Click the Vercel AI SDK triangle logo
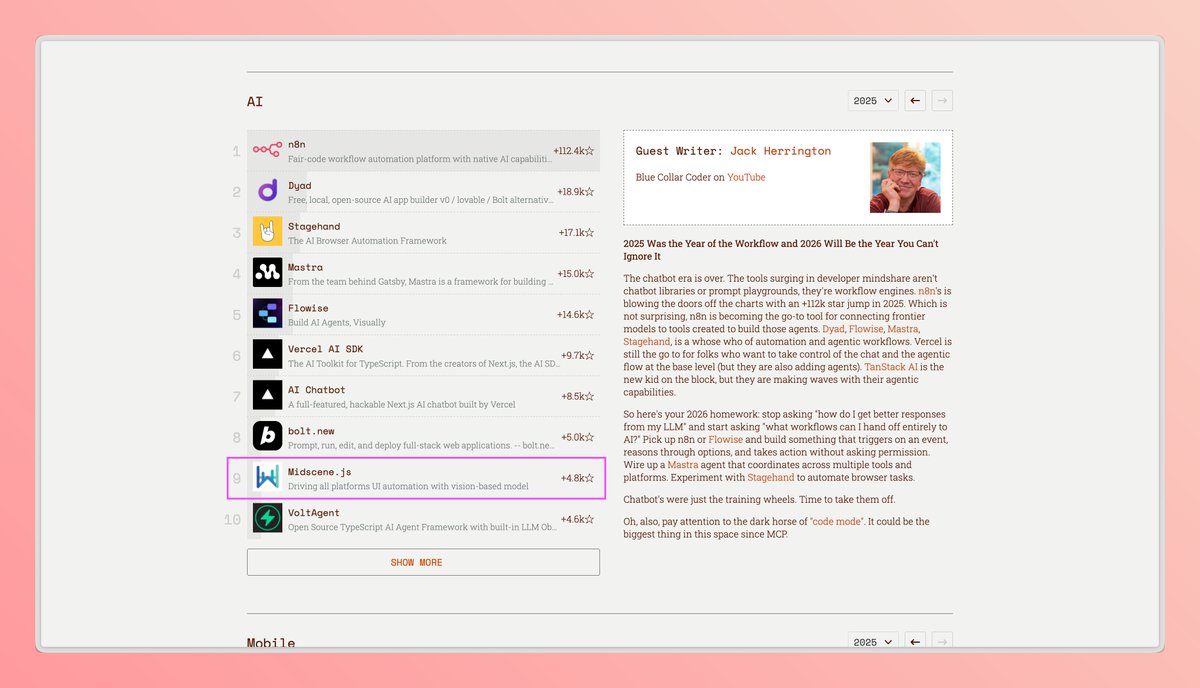Viewport: 1200px width, 688px height. point(267,355)
